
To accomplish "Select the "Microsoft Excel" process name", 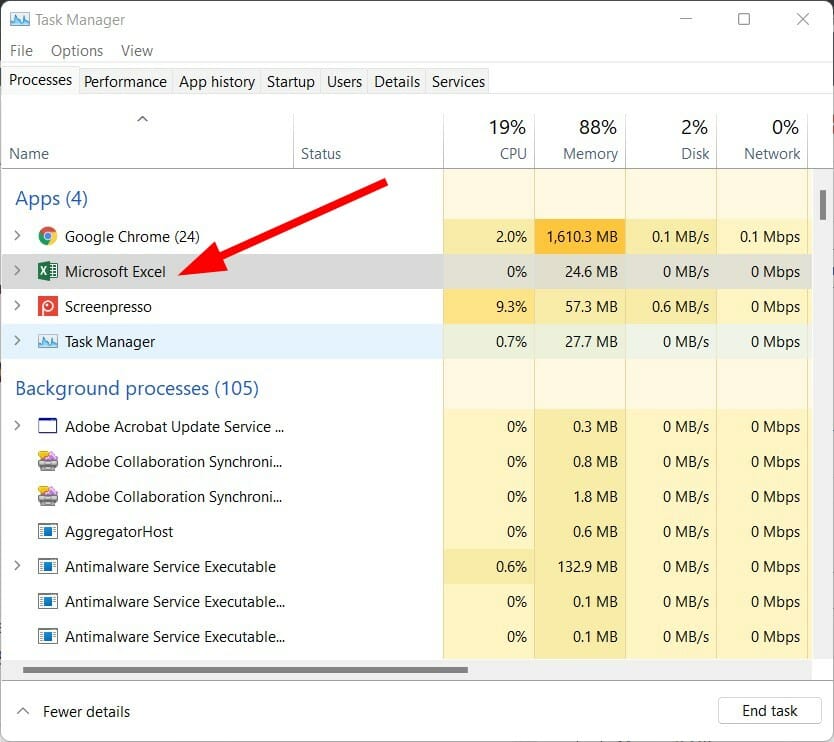I will click(x=115, y=272).
